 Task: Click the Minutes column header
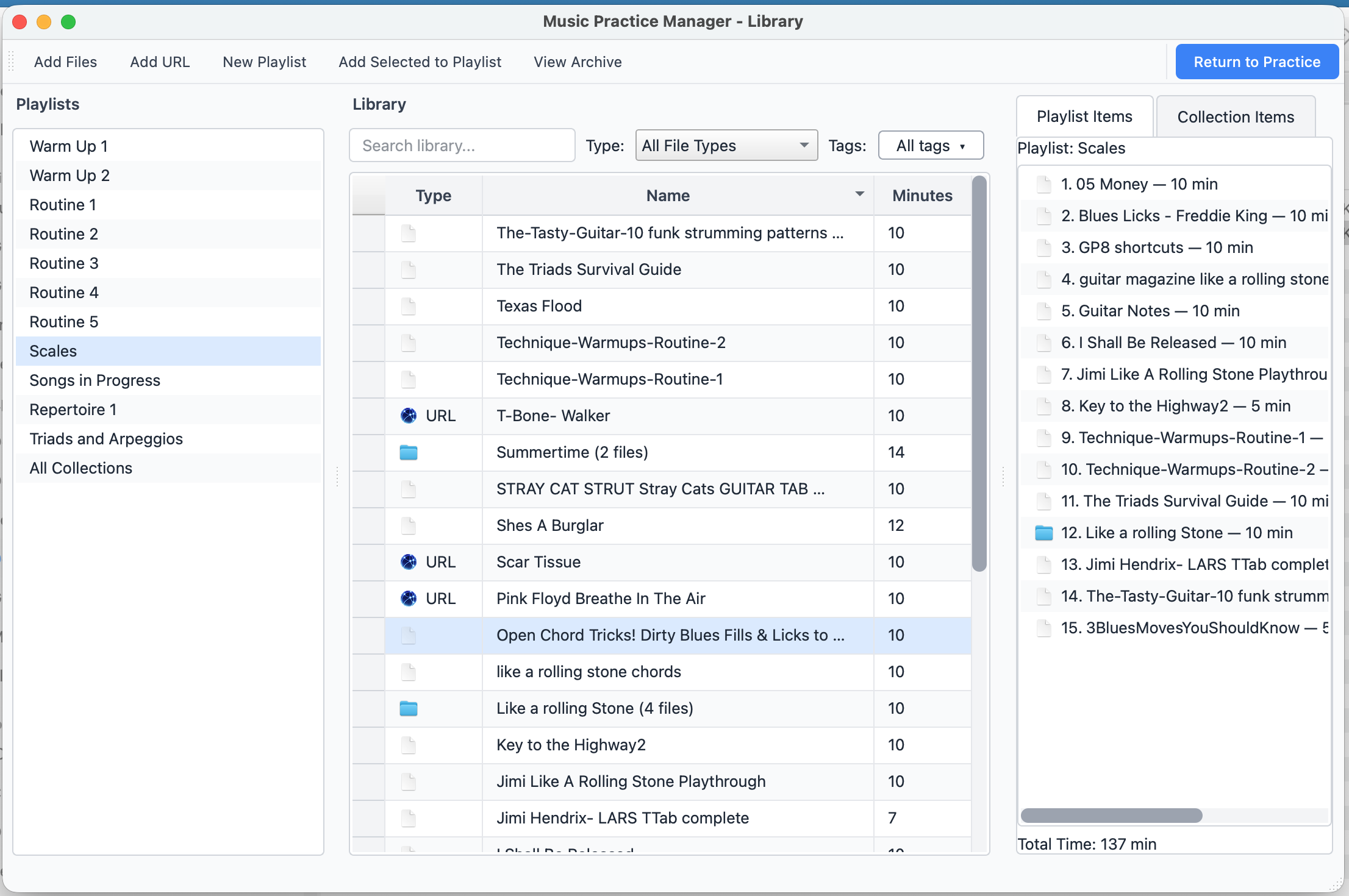(x=922, y=196)
